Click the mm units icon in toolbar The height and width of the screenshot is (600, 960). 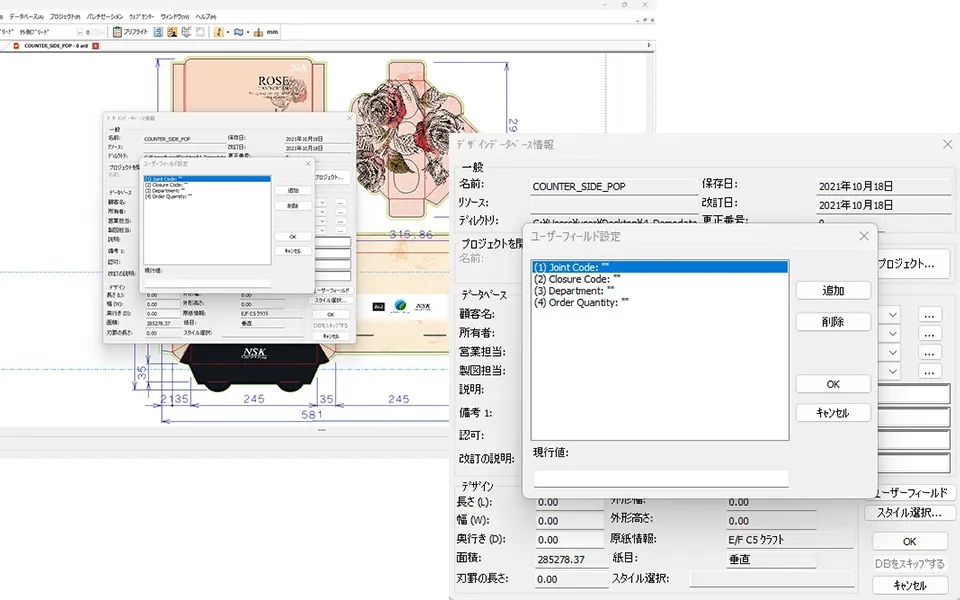[266, 32]
